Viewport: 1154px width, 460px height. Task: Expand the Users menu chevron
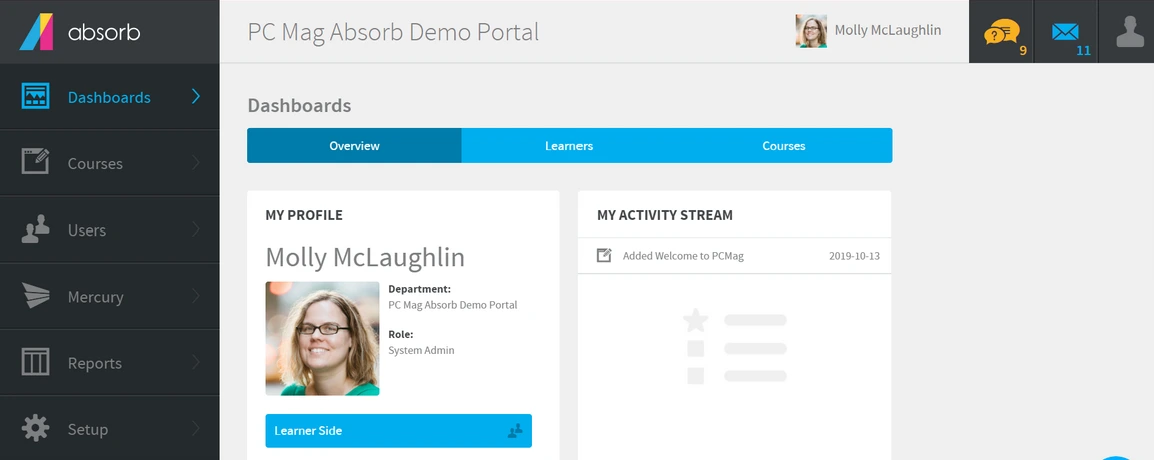click(x=196, y=230)
